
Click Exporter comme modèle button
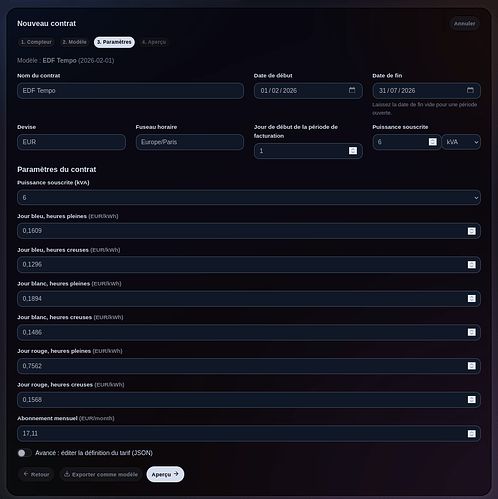tap(101, 474)
